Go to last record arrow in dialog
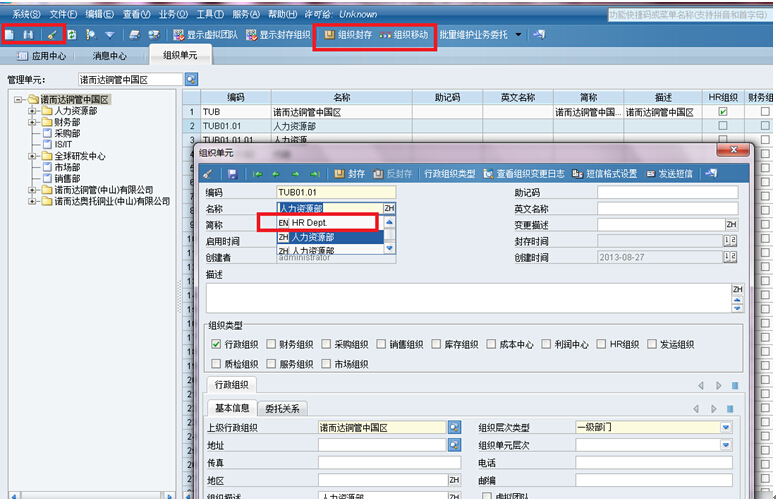The image size is (776, 499). [x=314, y=173]
